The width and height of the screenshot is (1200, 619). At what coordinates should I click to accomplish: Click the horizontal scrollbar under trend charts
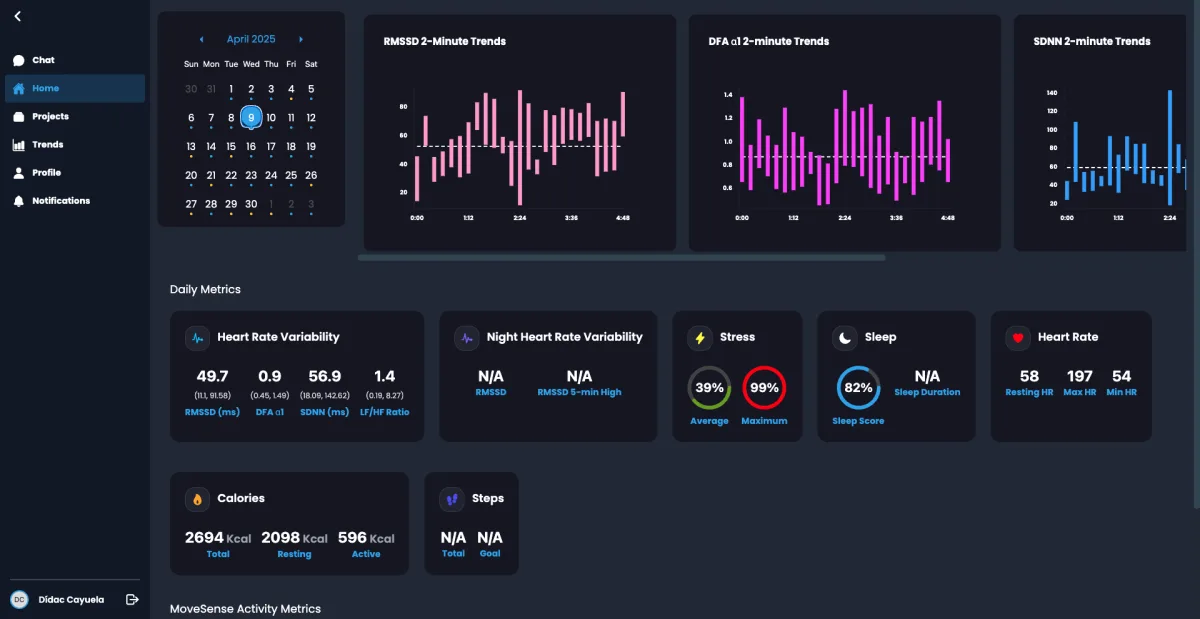(622, 257)
